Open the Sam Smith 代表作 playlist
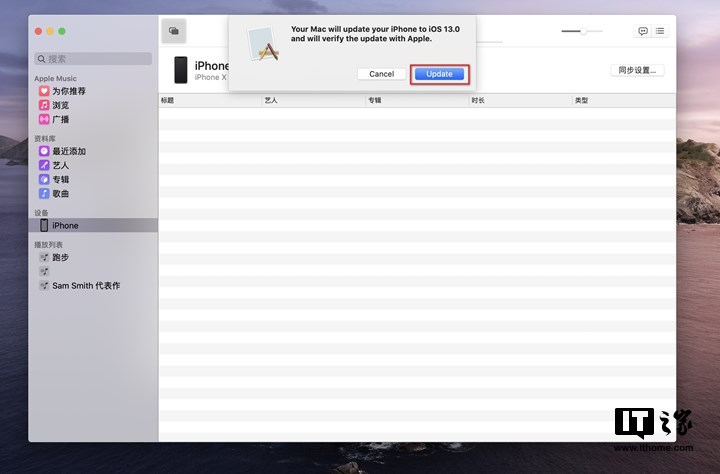The image size is (720, 474). tap(86, 286)
